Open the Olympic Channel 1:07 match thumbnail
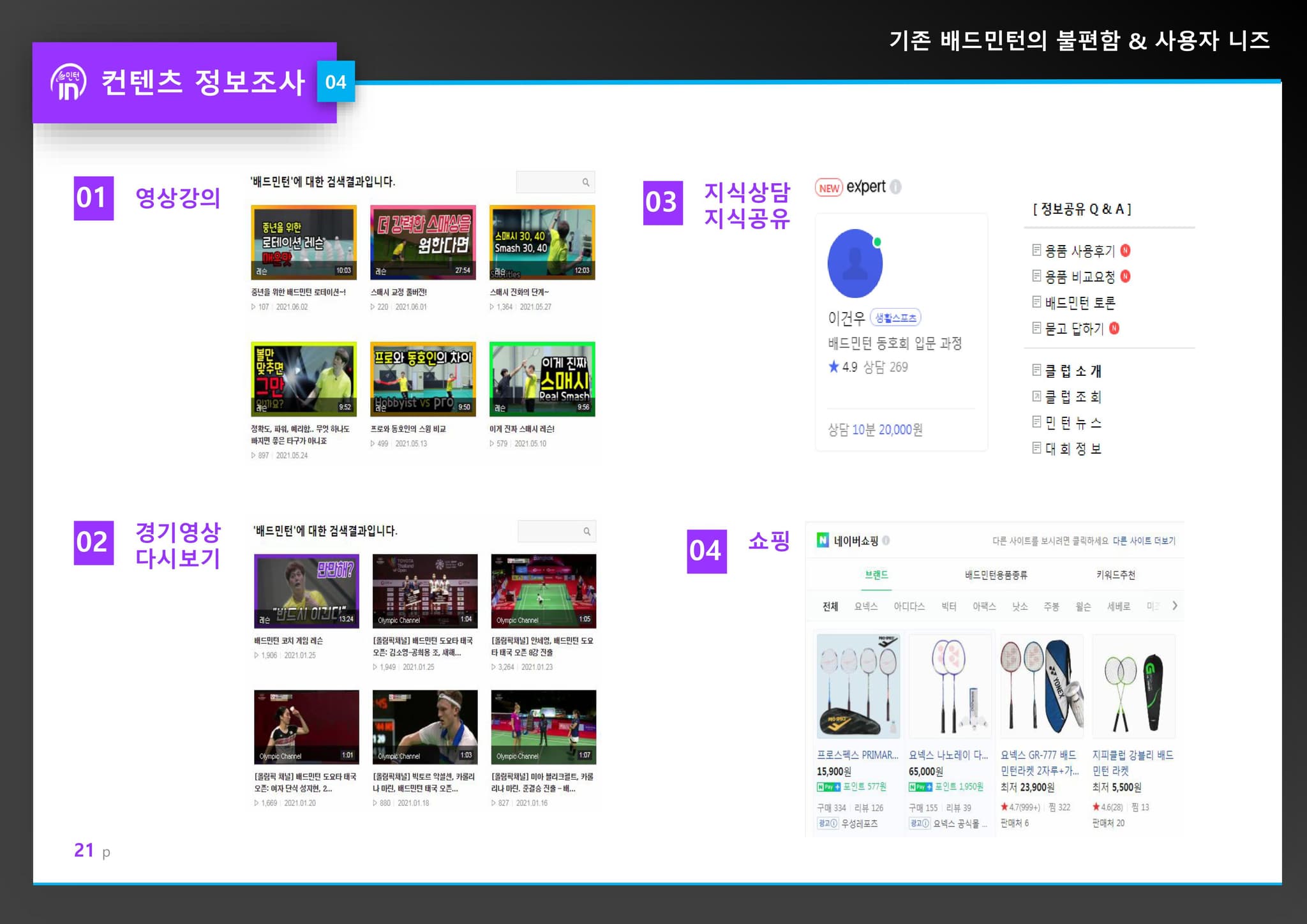Screen dimensions: 1307x924 [x=544, y=727]
